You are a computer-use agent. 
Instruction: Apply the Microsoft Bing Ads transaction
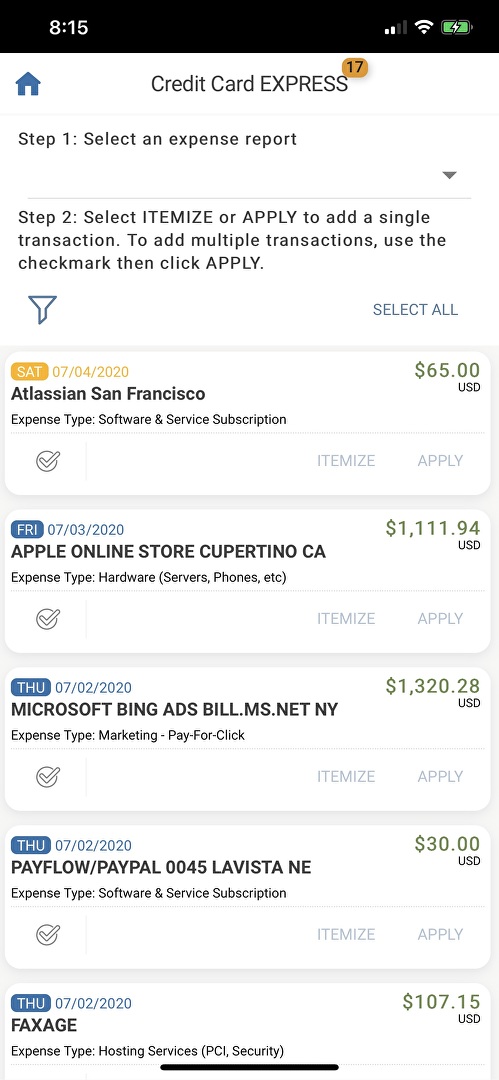click(x=440, y=776)
